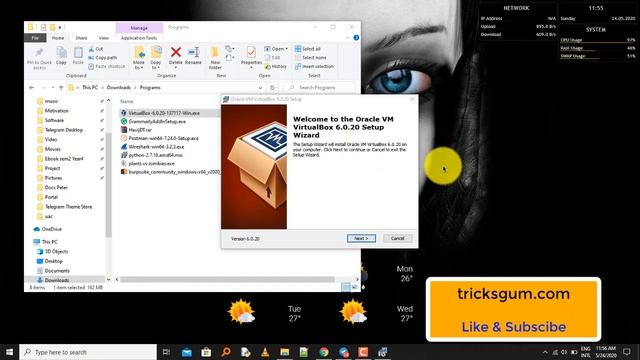Click the Explorer Help icon
The image size is (640, 360).
pyautogui.click(x=356, y=38)
